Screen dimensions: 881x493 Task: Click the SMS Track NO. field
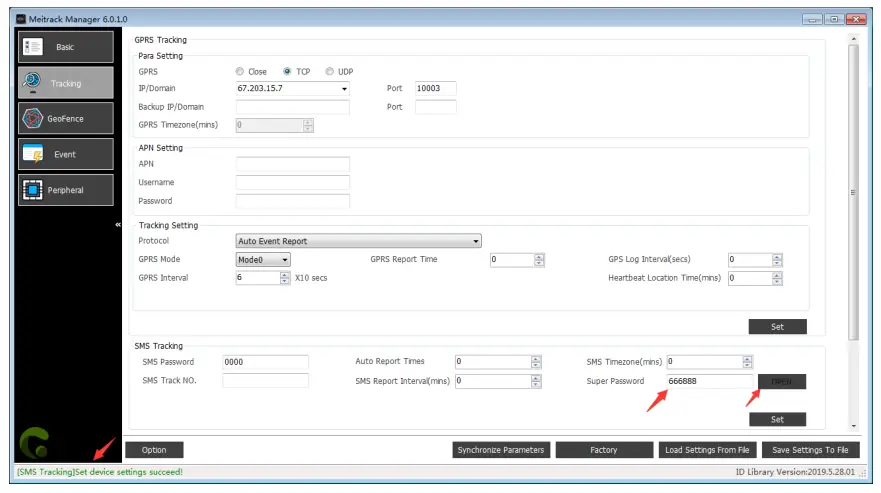[x=265, y=381]
